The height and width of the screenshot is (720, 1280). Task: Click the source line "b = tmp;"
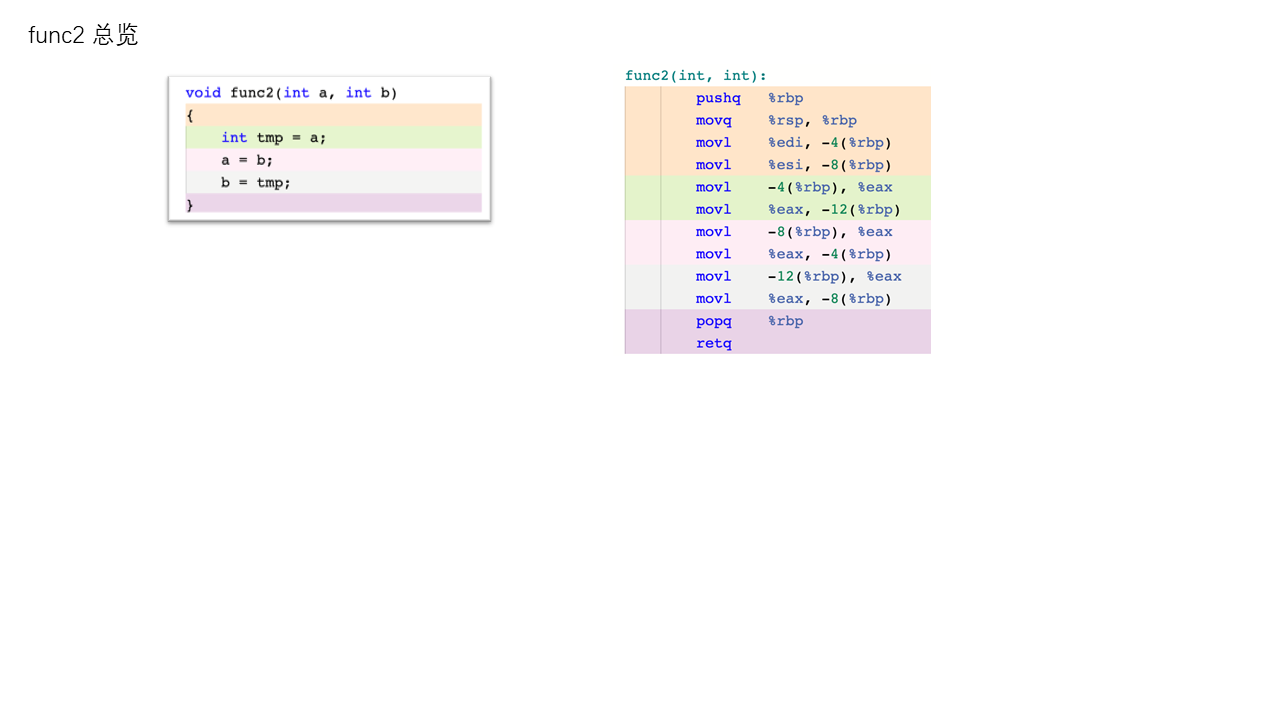coord(256,183)
